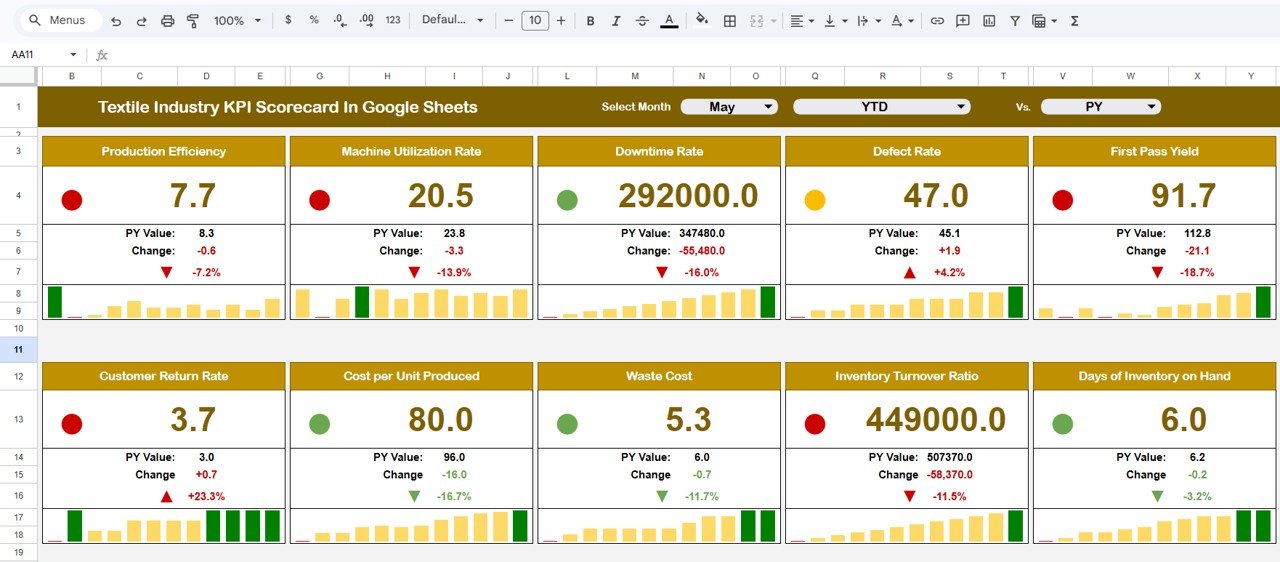Viewport: 1280px width, 562px height.
Task: Toggle Strikethrough formatting
Action: tap(643, 21)
